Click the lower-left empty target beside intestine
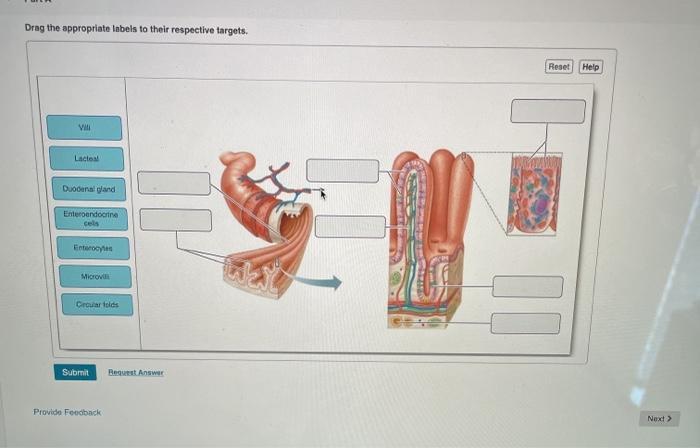Viewport: 700px width, 448px height. pos(176,220)
